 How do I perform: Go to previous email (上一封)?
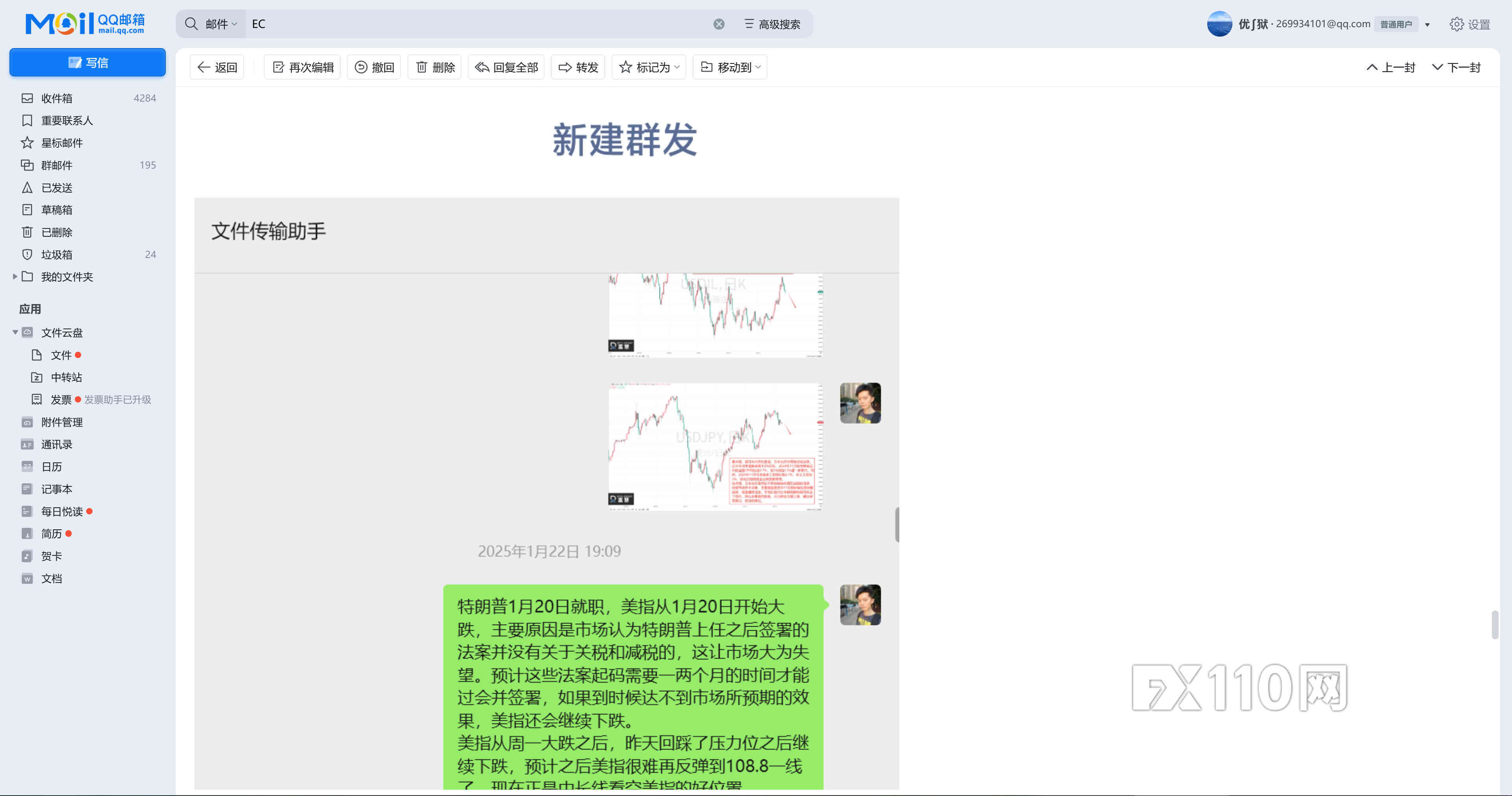click(1390, 67)
